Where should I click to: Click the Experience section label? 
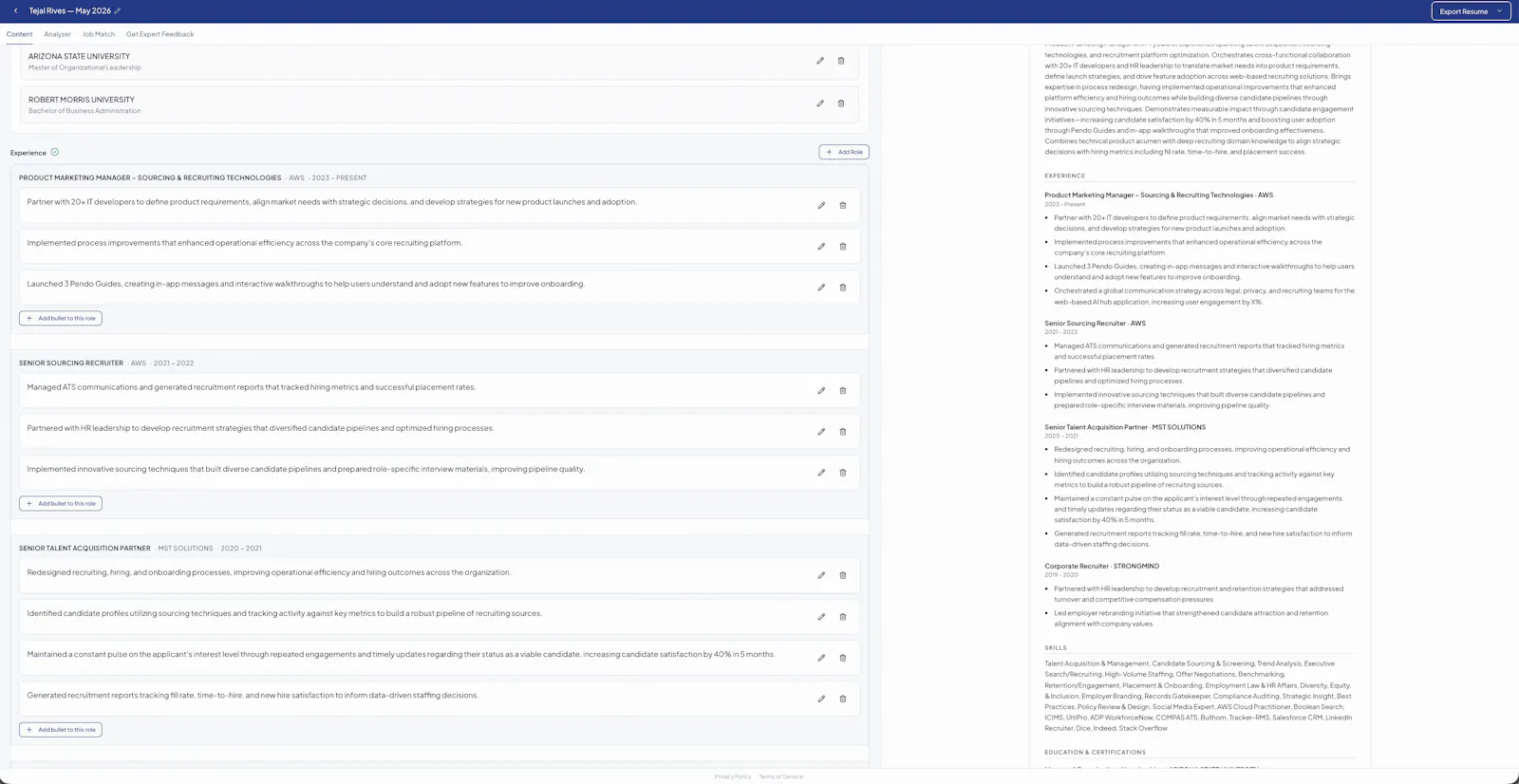pos(28,153)
